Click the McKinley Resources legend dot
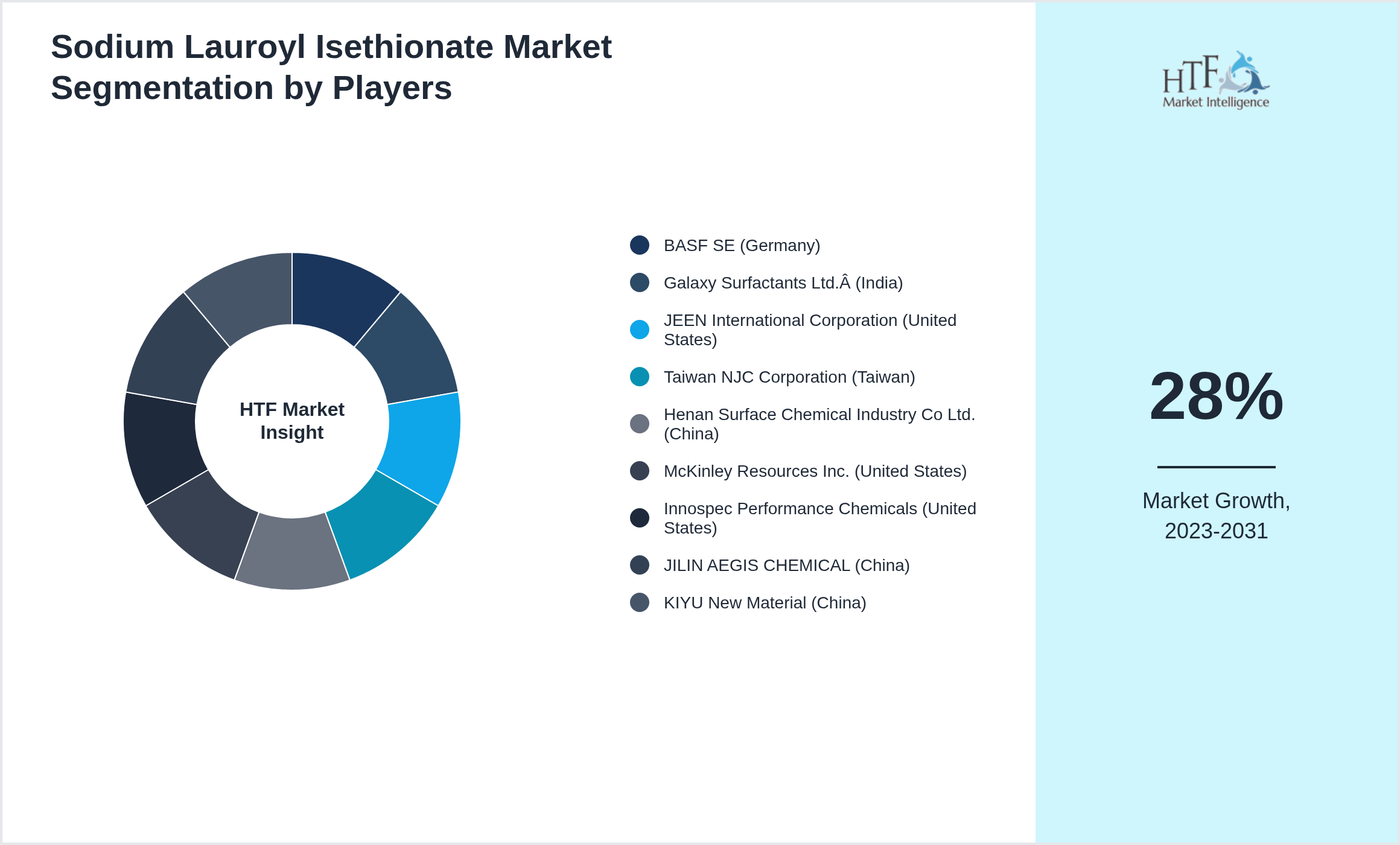The height and width of the screenshot is (845, 1400). point(640,471)
